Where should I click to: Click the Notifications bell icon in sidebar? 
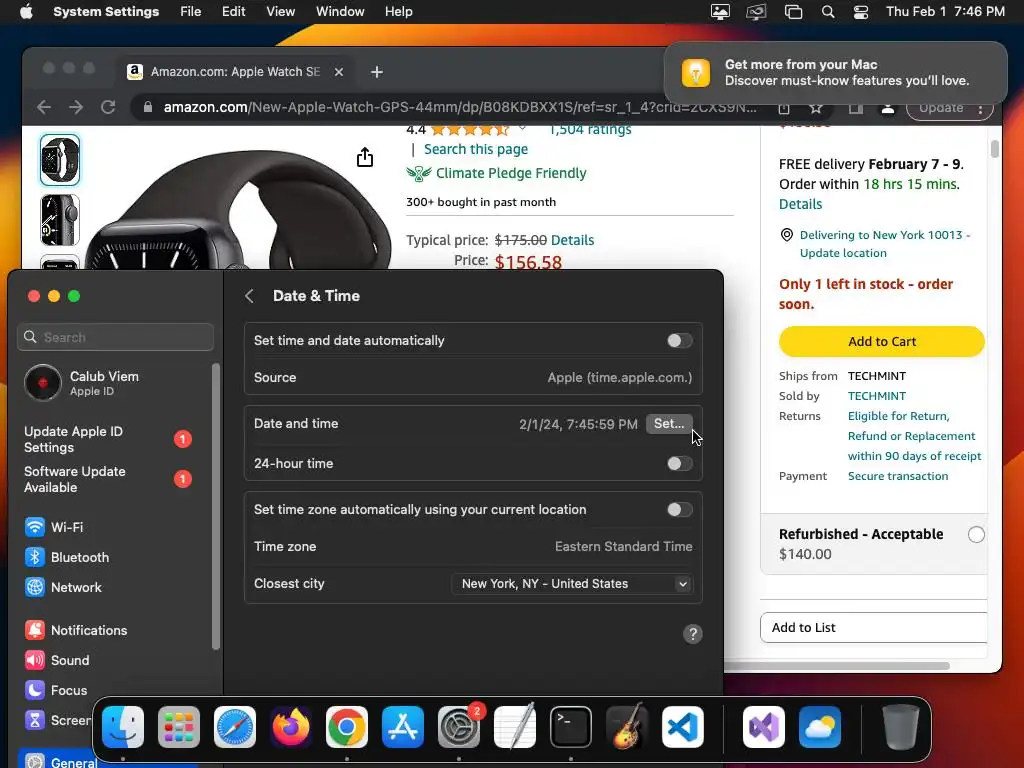pyautogui.click(x=35, y=630)
